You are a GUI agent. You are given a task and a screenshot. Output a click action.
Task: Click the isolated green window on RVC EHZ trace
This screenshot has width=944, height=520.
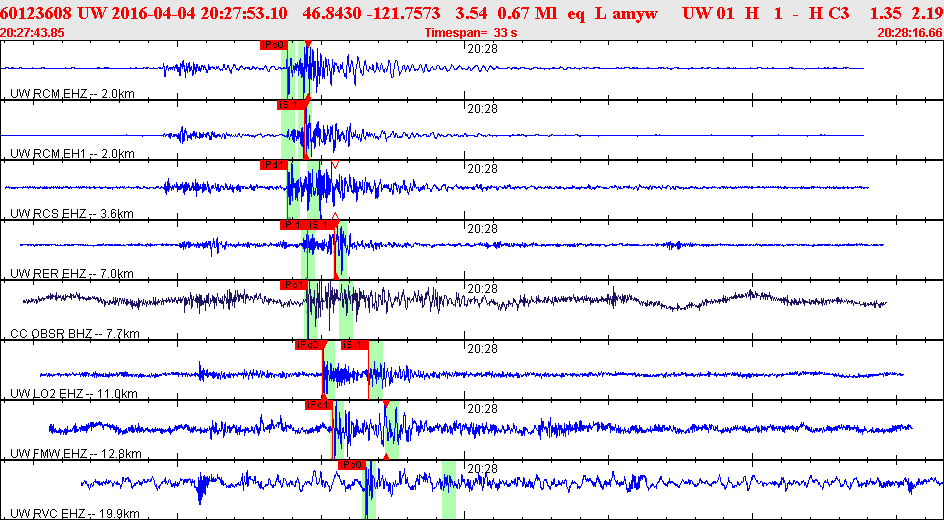coord(449,489)
